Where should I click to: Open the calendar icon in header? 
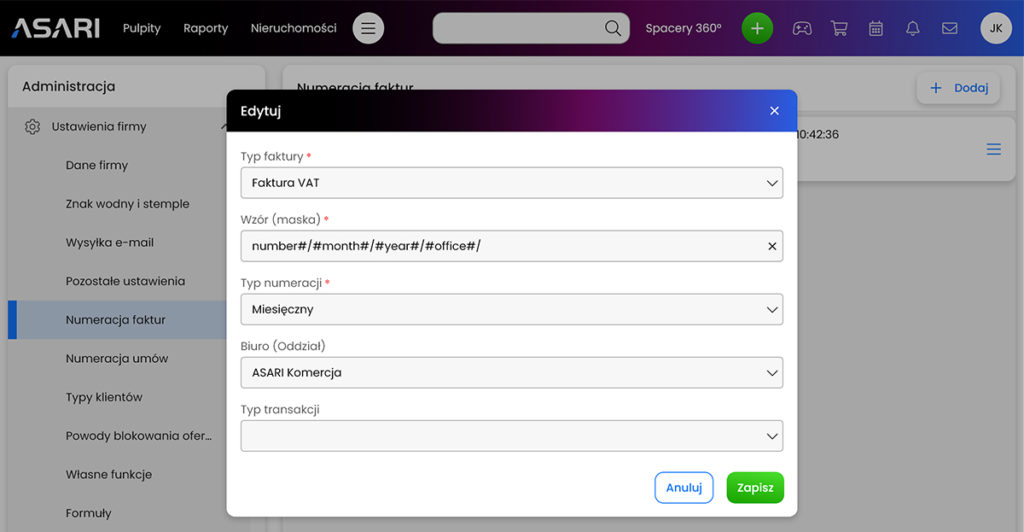pyautogui.click(x=876, y=28)
